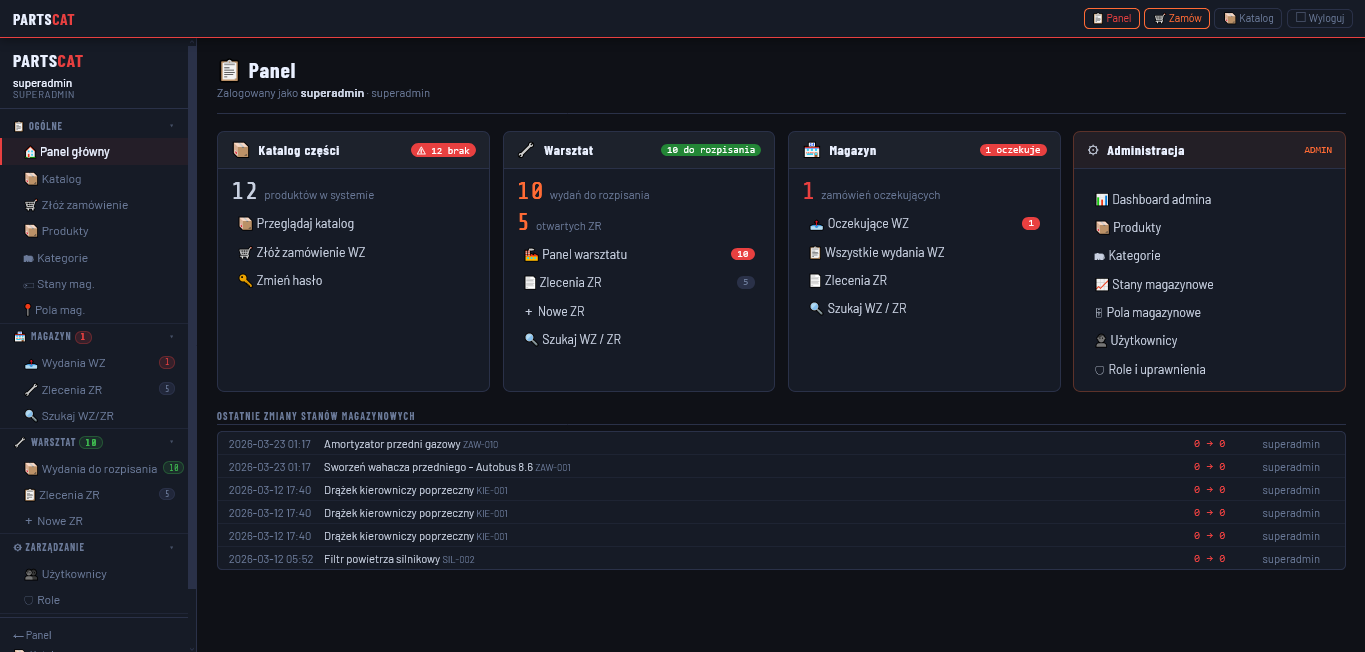1365x652 pixels.
Task: Click the magnifier icon in the Warsztat card
Action: pos(531,340)
